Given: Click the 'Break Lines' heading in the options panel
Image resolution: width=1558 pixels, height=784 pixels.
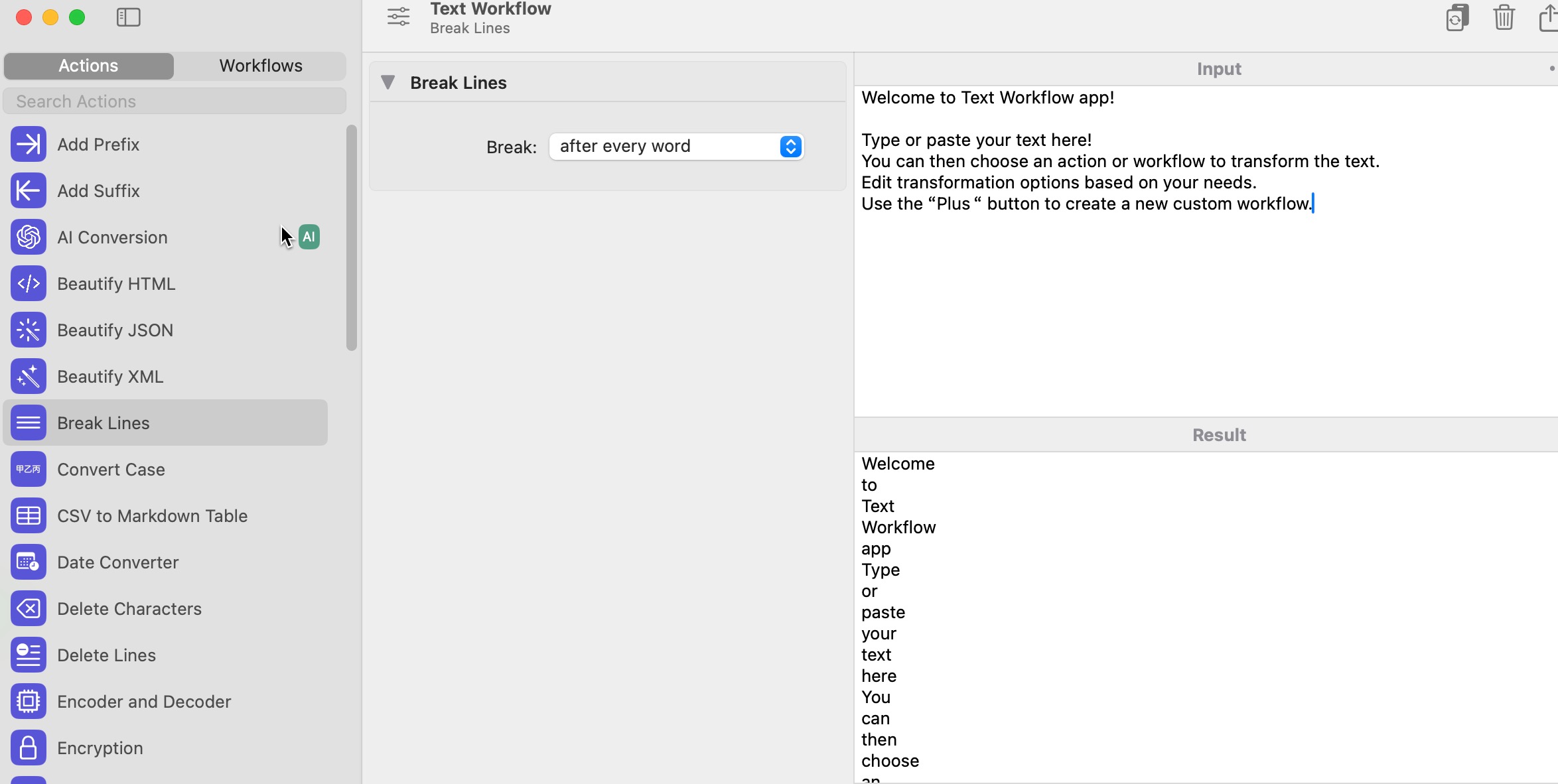Looking at the screenshot, I should (x=459, y=83).
